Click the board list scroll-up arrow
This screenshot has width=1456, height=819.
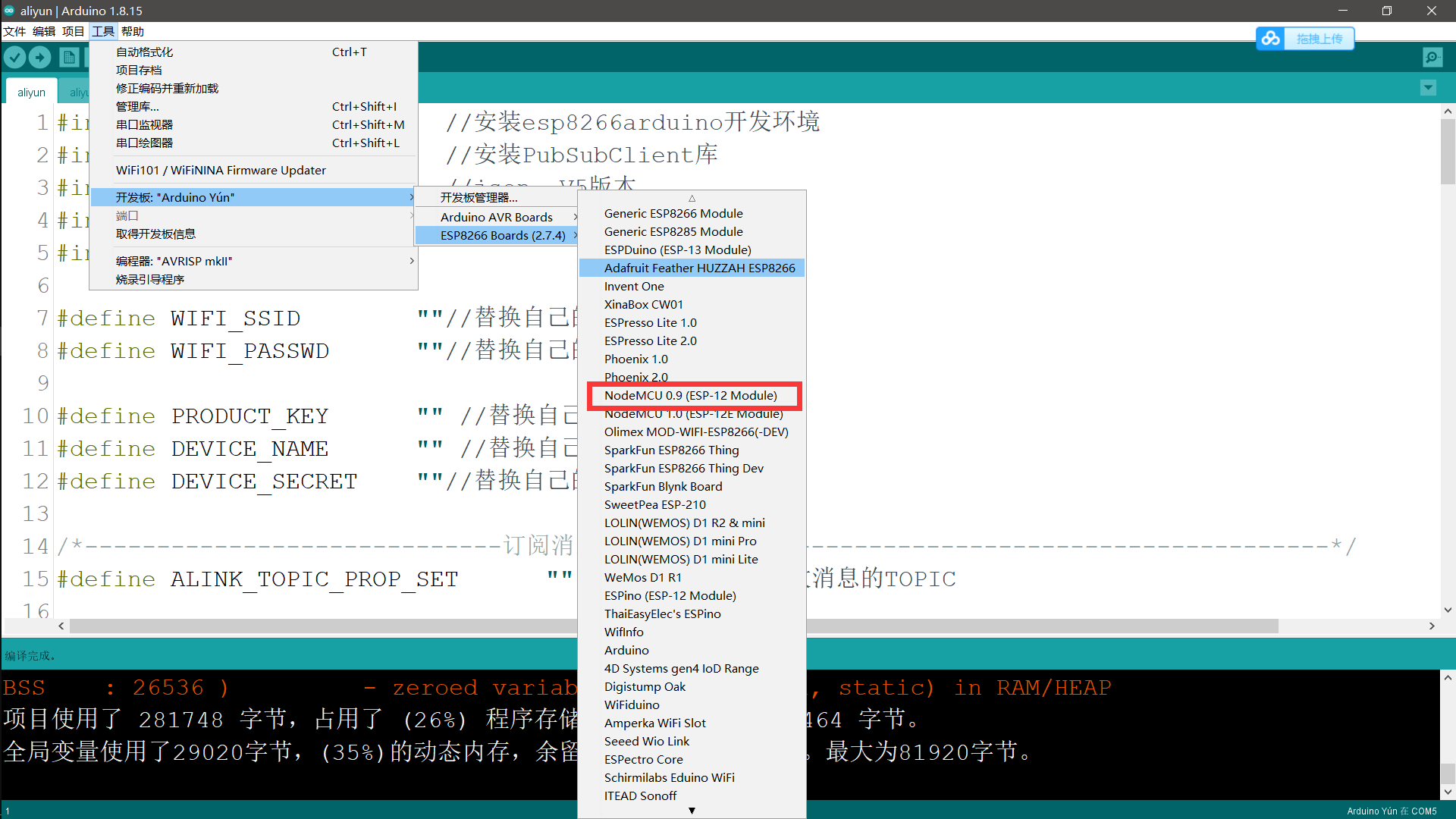coord(692,198)
